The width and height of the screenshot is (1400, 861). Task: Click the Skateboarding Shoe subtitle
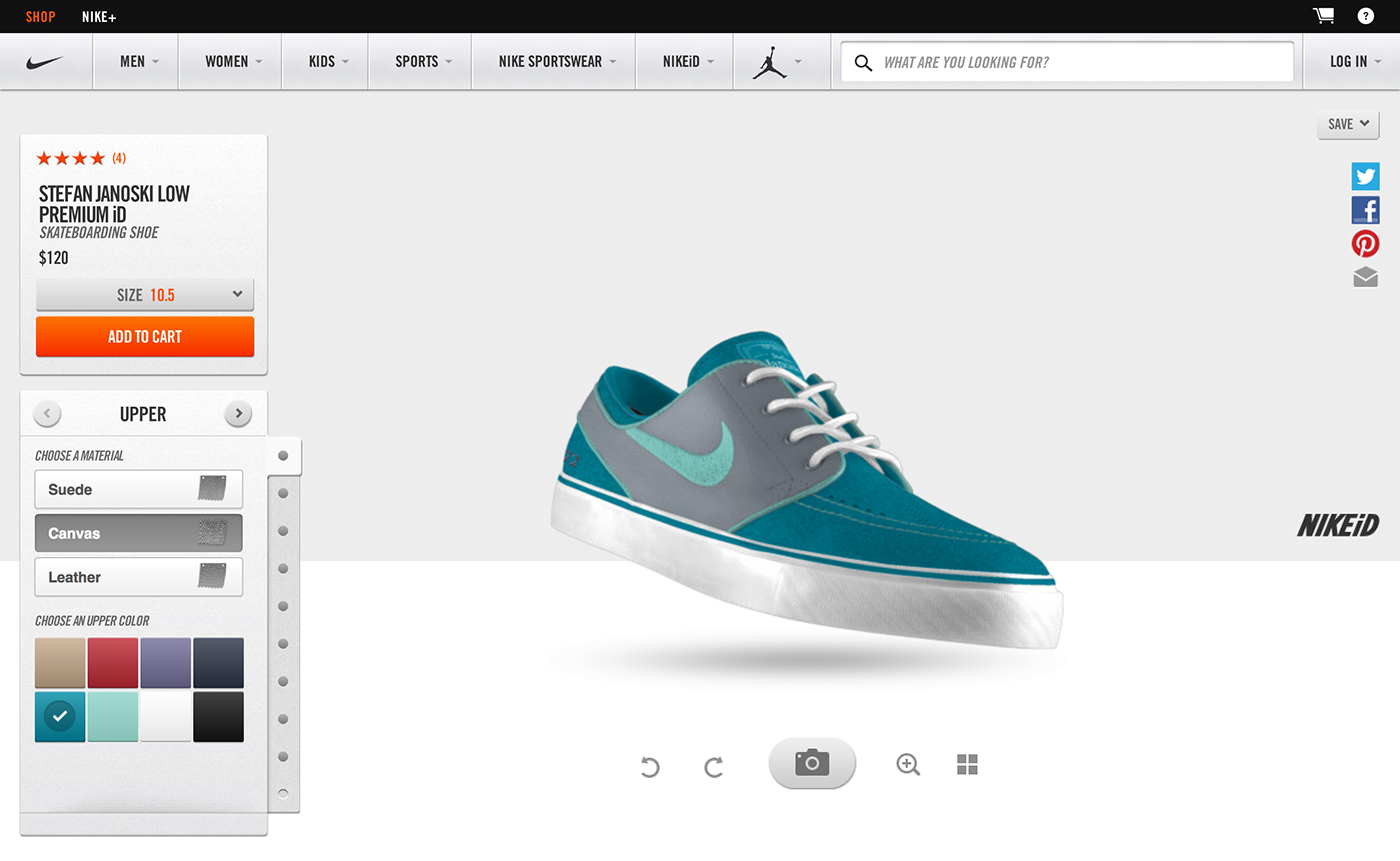point(99,233)
